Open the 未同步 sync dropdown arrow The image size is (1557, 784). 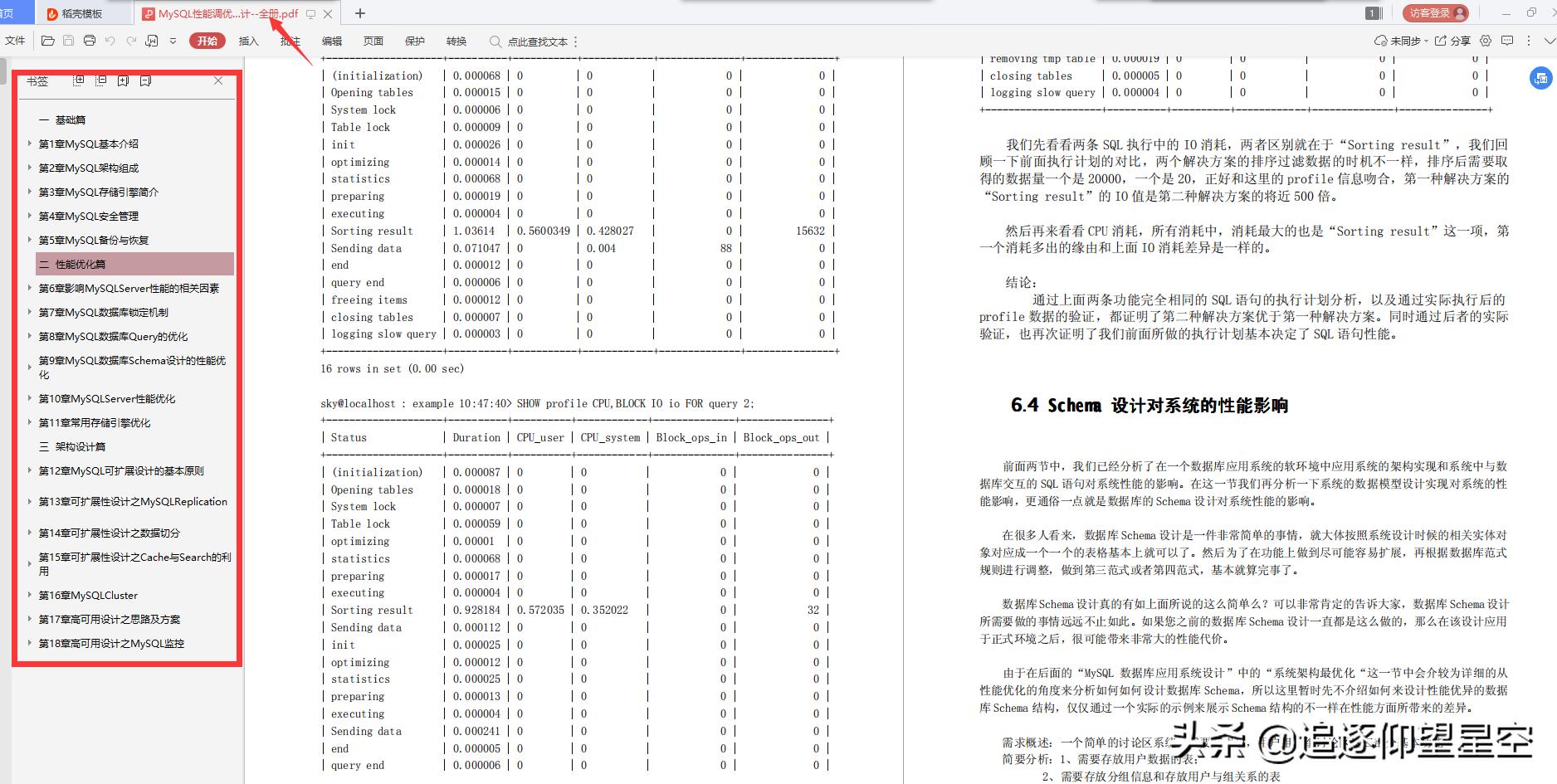pyautogui.click(x=1426, y=41)
